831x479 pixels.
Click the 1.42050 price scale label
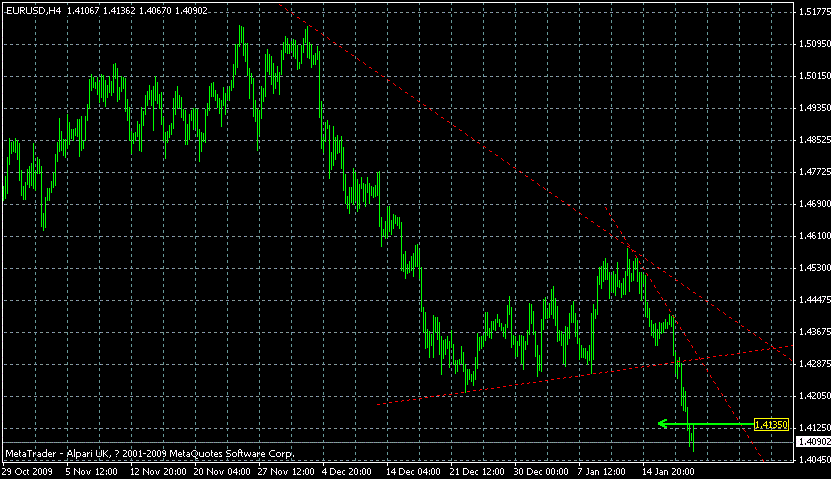[x=815, y=395]
